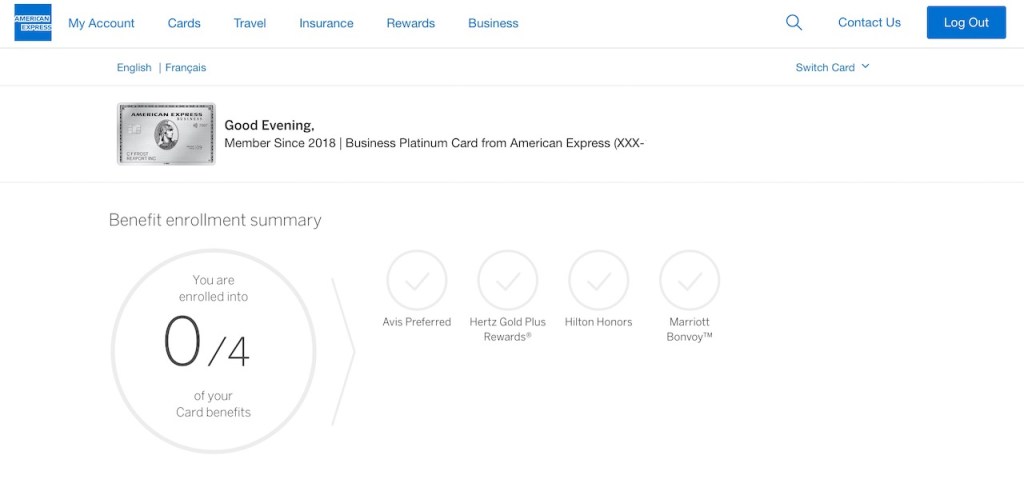Open the Insurance menu
Viewport: 1024px width, 495px height.
(x=326, y=23)
